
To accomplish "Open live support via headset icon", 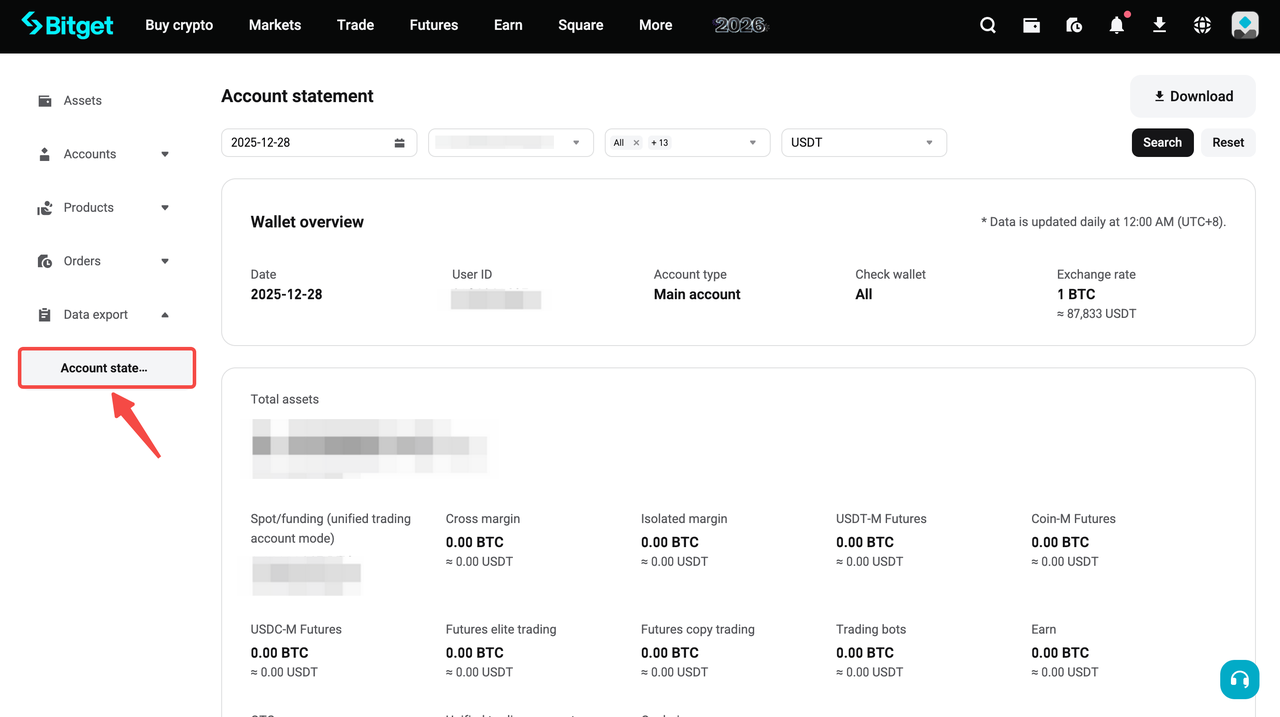I will (x=1239, y=679).
